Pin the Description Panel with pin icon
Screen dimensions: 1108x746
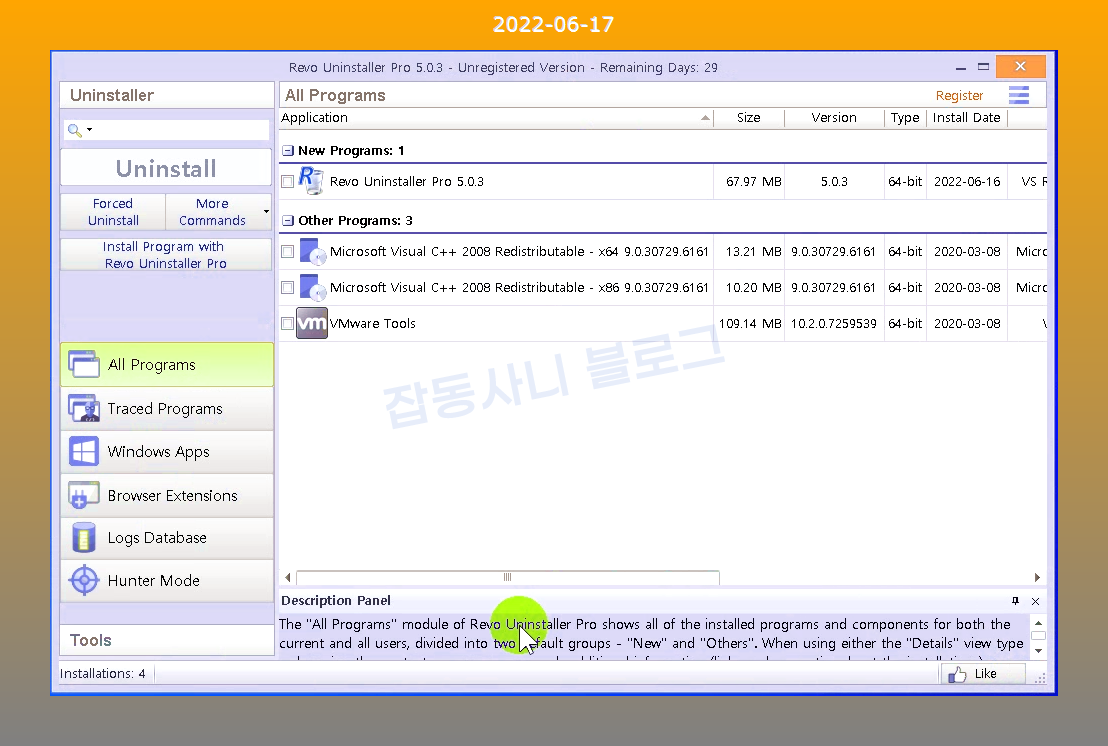(1015, 601)
